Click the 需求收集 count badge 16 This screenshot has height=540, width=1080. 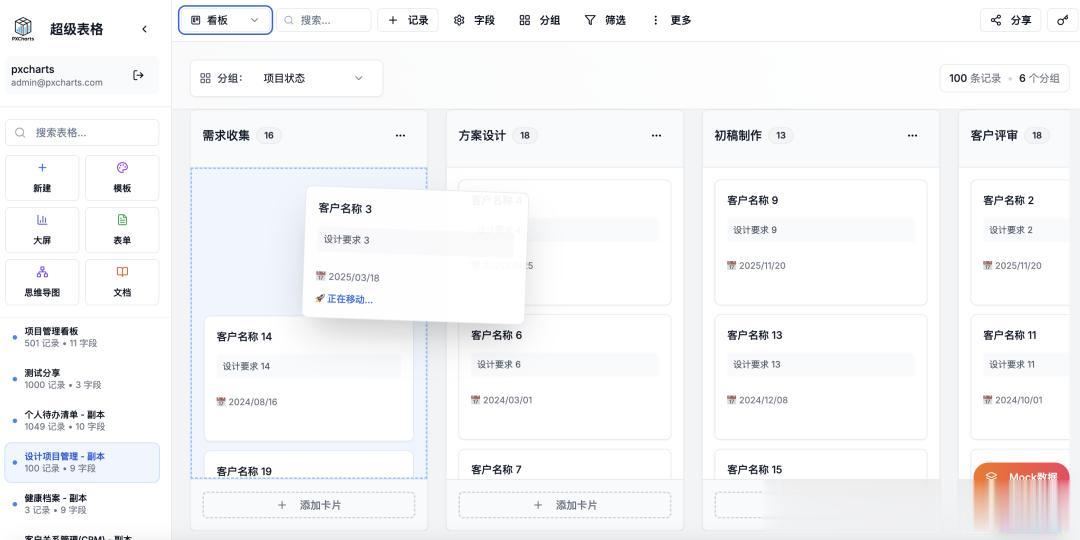(x=269, y=136)
